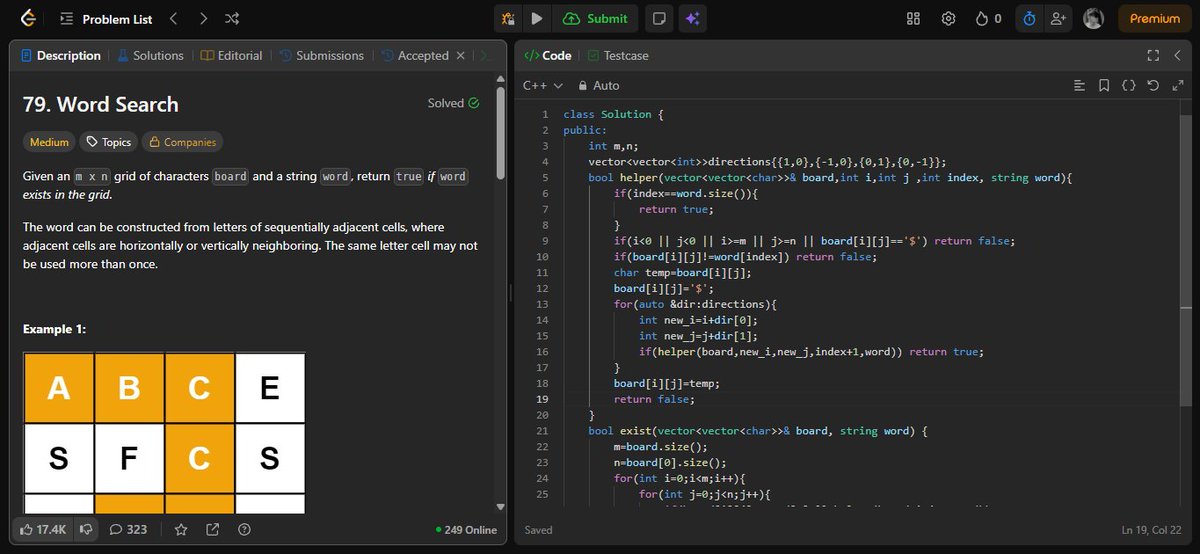Like the problem, 17.4K thumbs up
This screenshot has width=1200, height=554.
[x=42, y=529]
